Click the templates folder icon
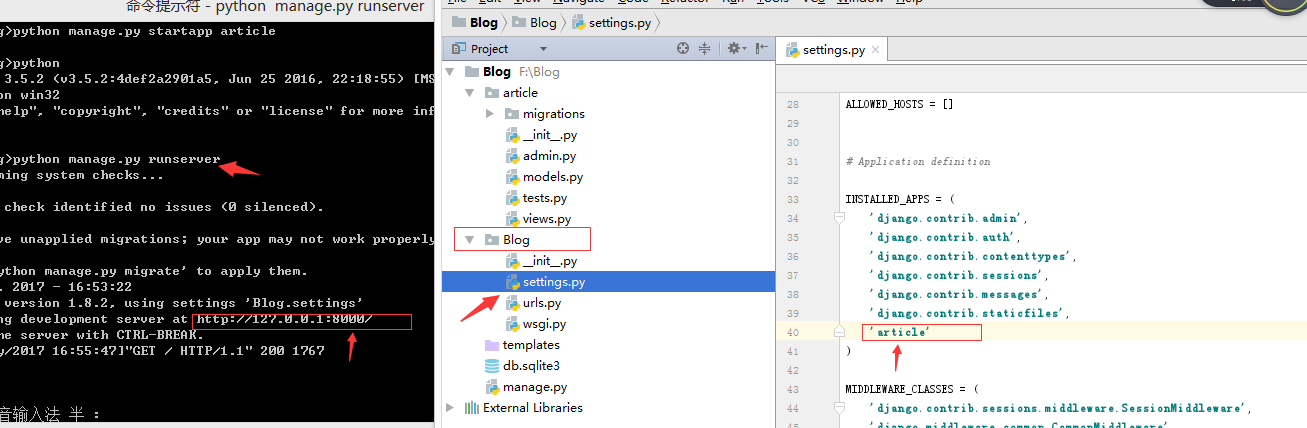The width and height of the screenshot is (1307, 428). point(492,345)
